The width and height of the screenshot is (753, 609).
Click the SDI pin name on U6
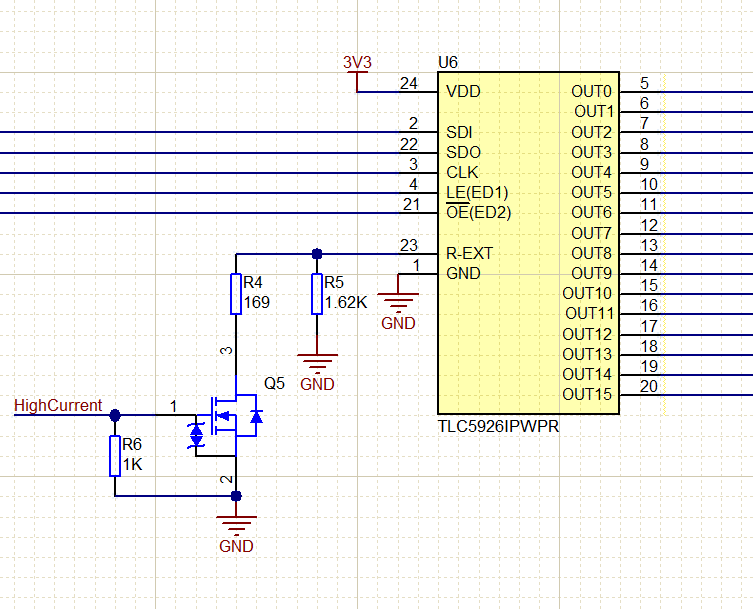click(x=460, y=132)
